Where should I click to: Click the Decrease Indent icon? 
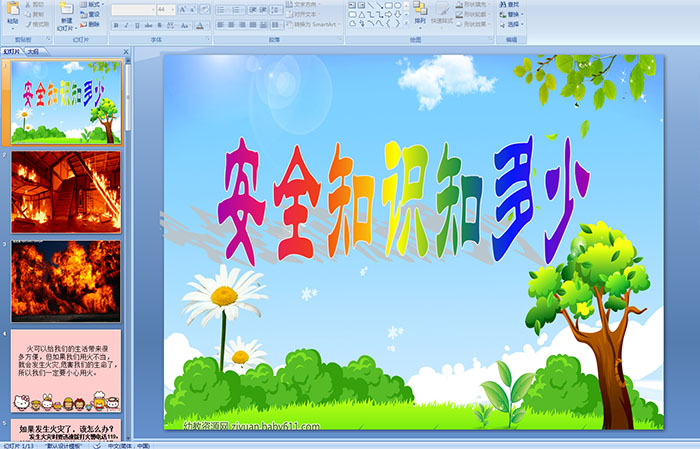click(x=253, y=9)
